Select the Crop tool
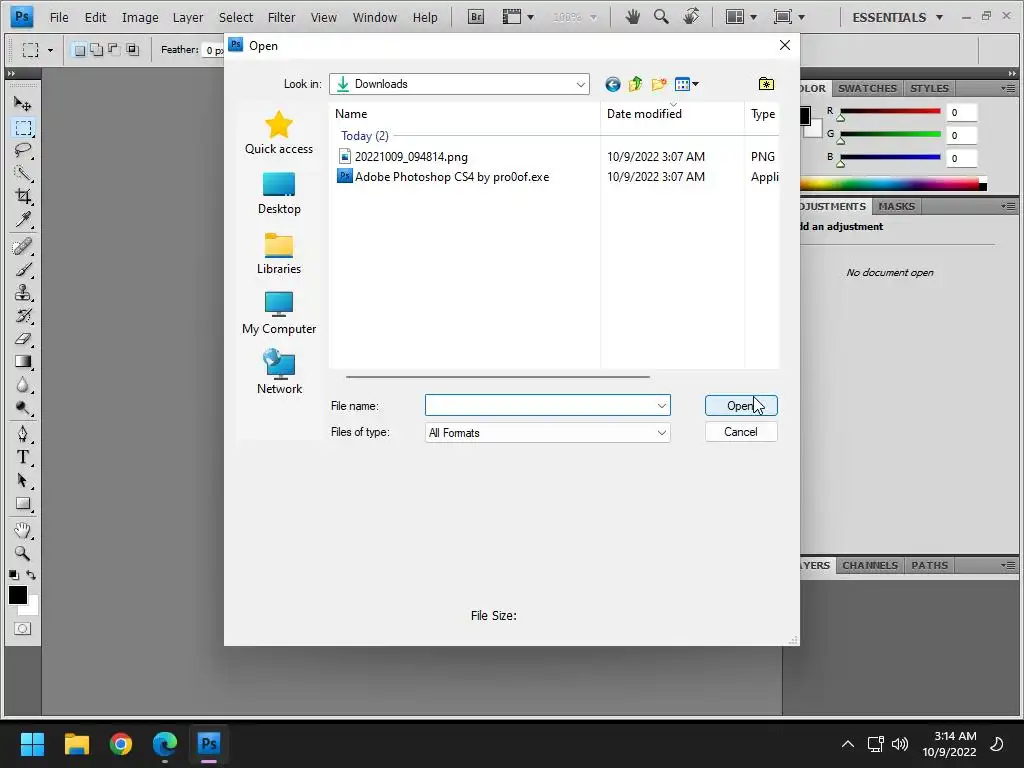 (23, 196)
